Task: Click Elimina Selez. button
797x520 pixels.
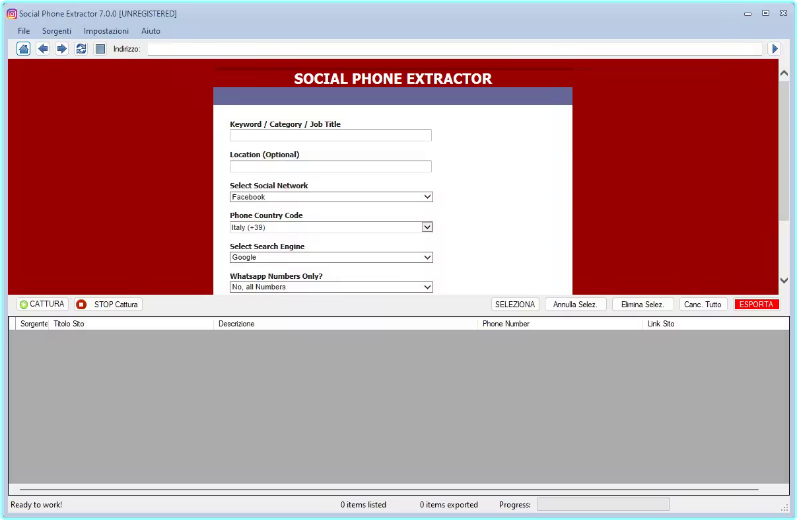Action: coord(642,304)
